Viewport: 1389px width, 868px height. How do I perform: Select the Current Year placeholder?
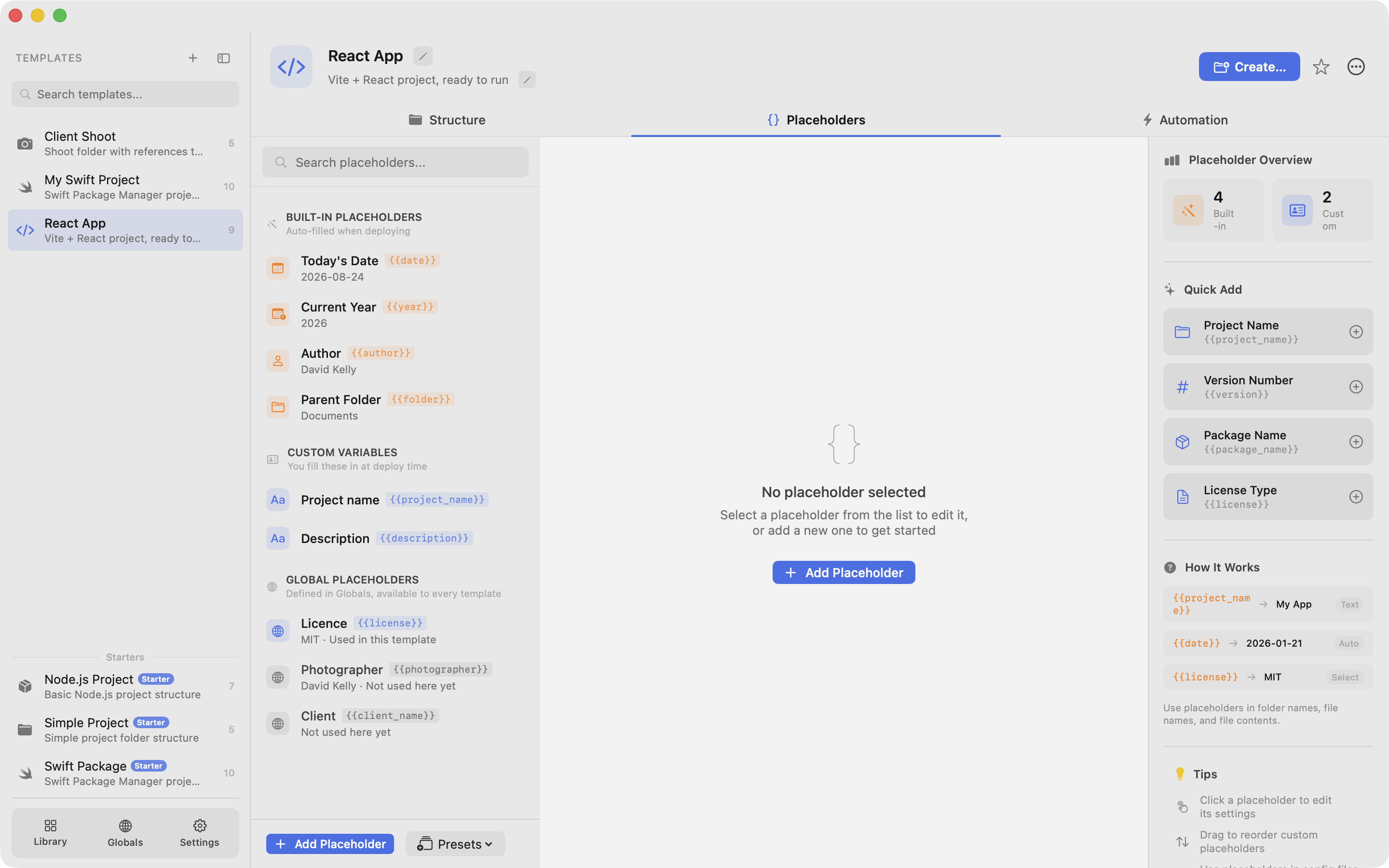[x=395, y=314]
